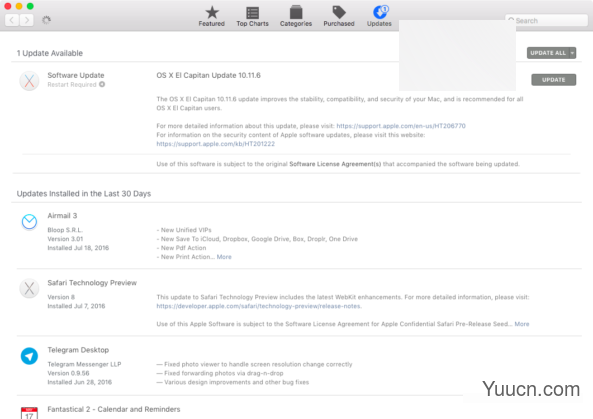Expand Safari Technology Preview More link
Viewport: 593px width, 419px height.
click(522, 324)
